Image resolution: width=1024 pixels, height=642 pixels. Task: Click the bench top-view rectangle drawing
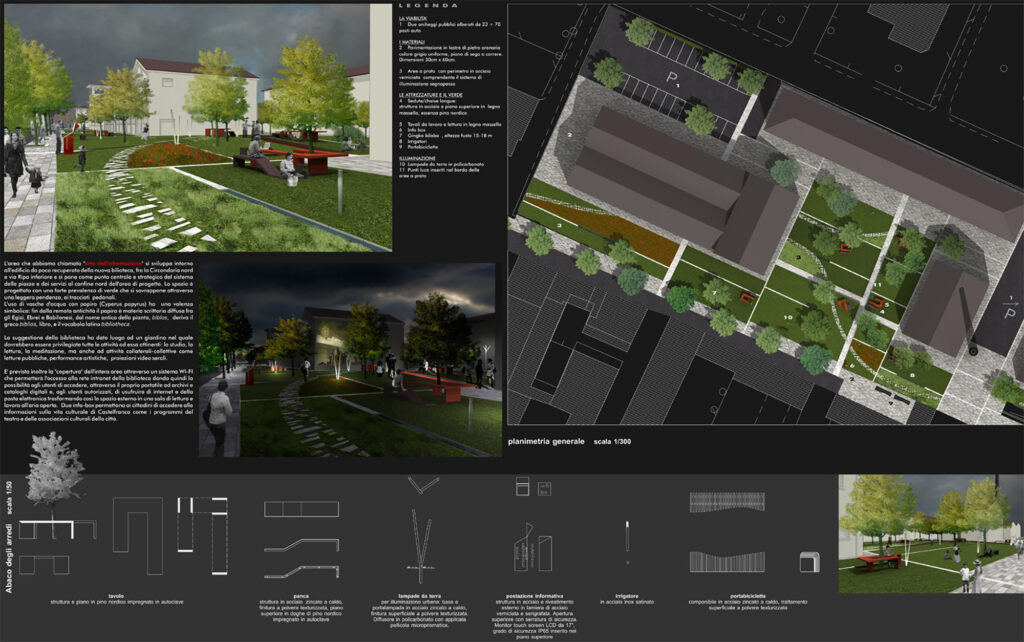click(301, 509)
